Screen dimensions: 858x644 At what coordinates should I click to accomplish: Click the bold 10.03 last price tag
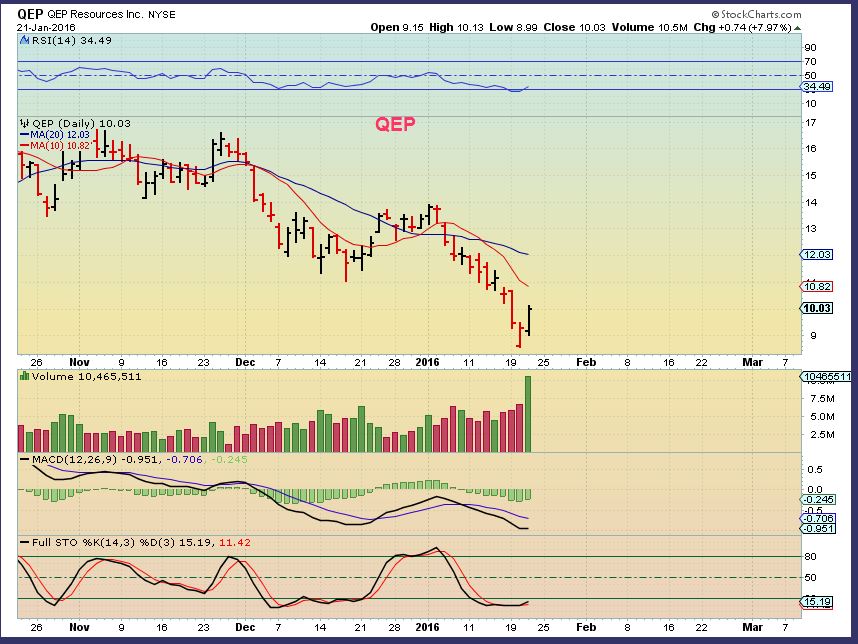point(817,308)
